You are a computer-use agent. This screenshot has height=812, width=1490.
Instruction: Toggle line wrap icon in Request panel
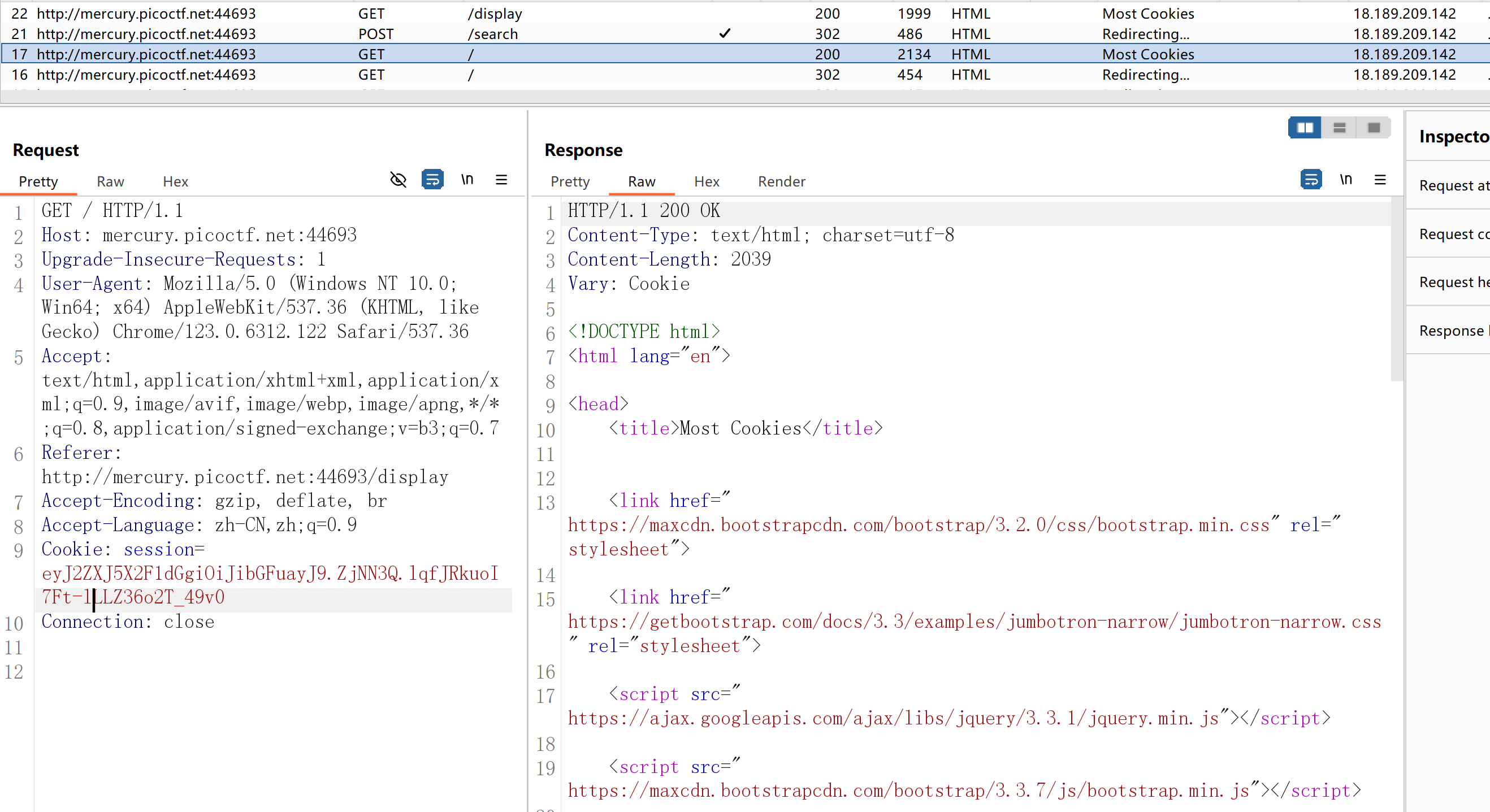pos(432,180)
